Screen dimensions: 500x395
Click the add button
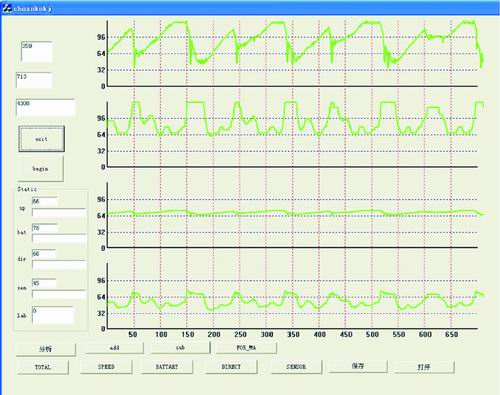click(114, 348)
